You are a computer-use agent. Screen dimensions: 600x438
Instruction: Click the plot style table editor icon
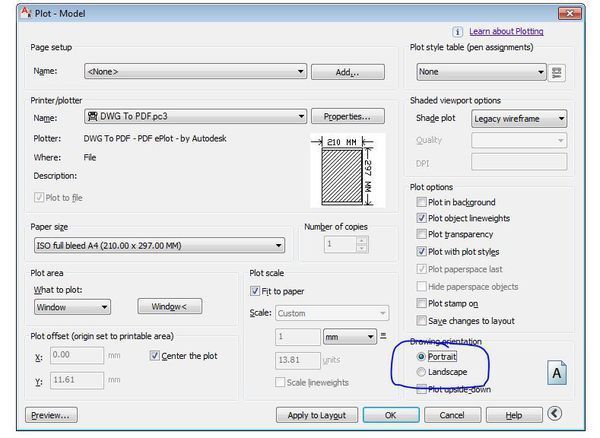[557, 72]
